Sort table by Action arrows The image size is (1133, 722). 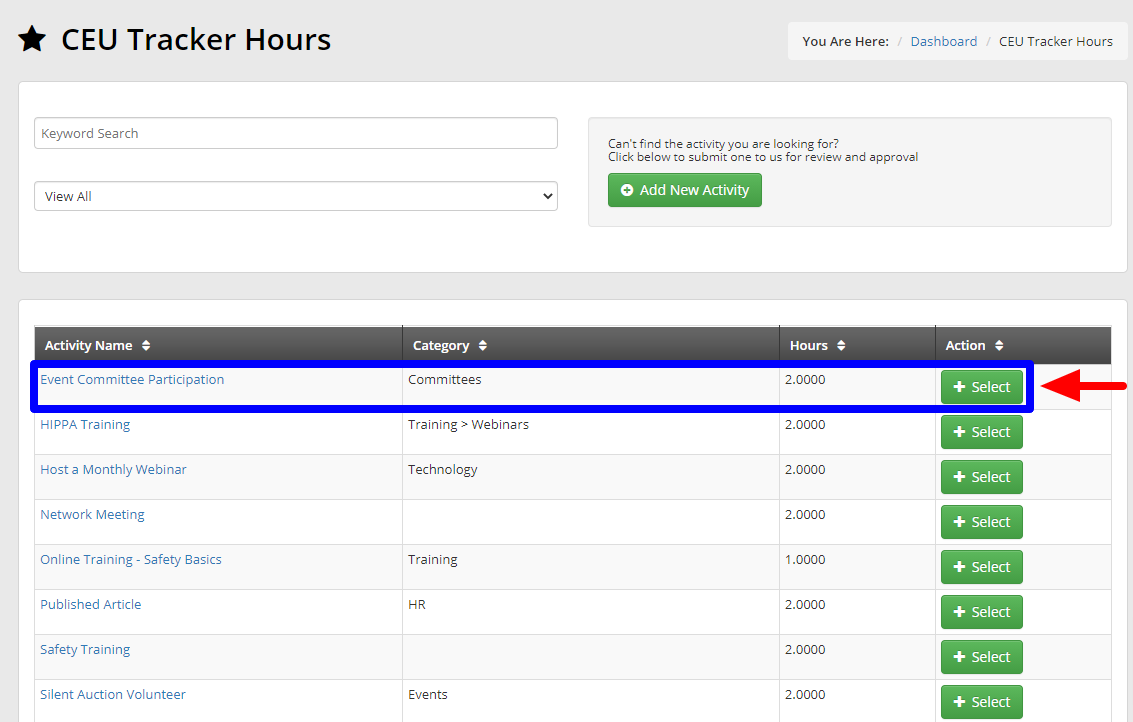(999, 345)
